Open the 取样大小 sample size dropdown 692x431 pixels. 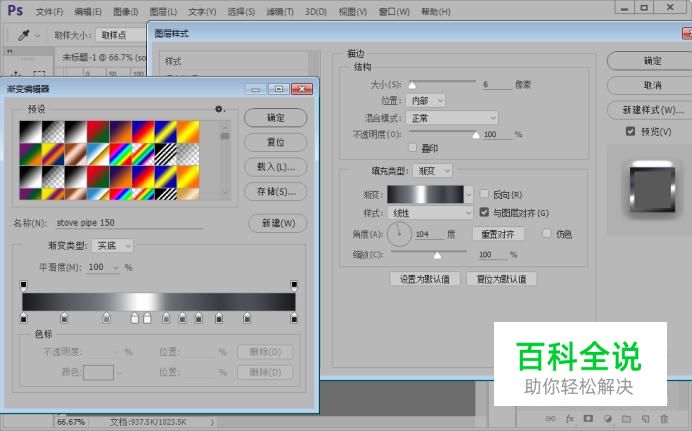pos(120,35)
